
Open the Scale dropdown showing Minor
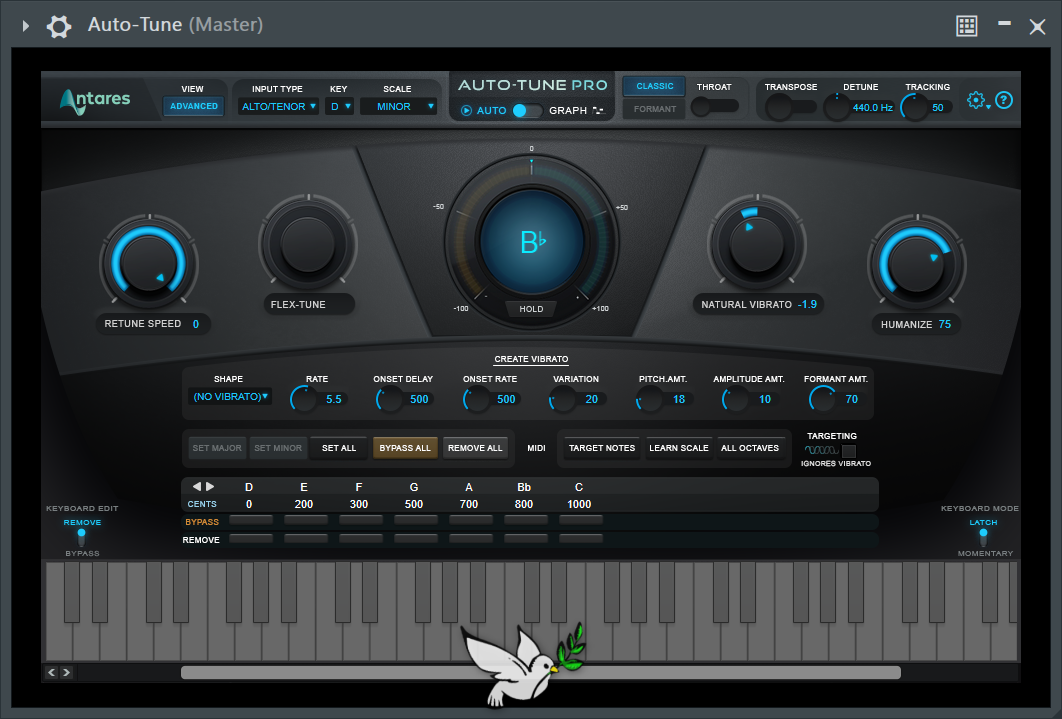(398, 106)
